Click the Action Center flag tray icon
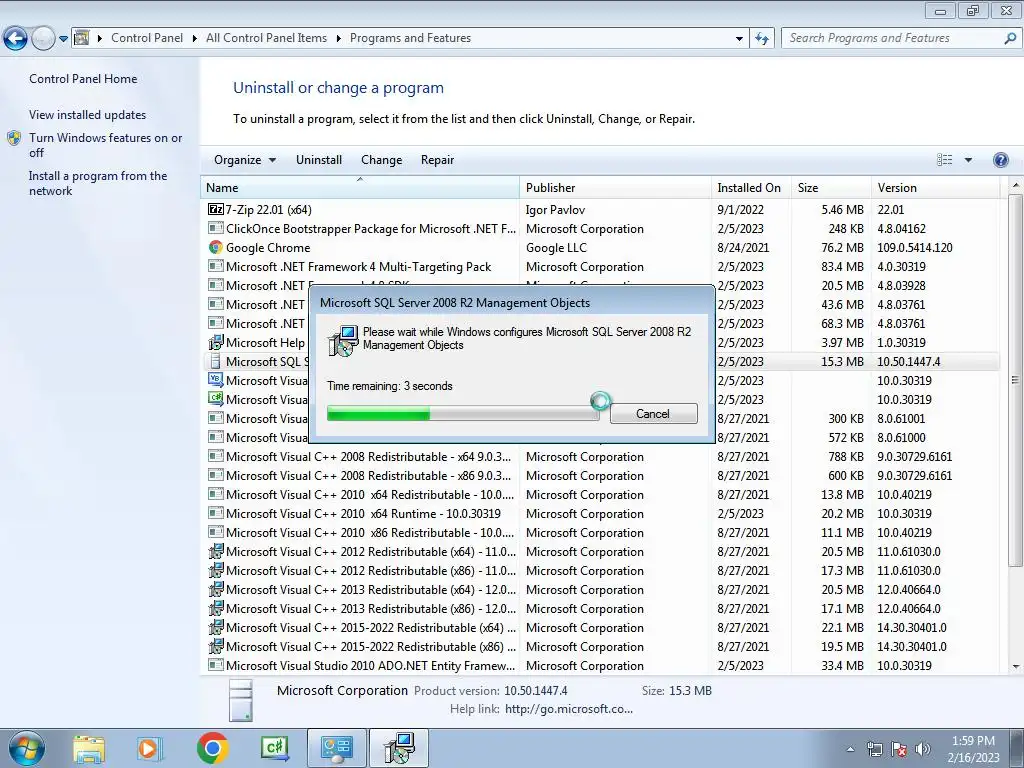Viewport: 1024px width, 768px height. point(899,749)
